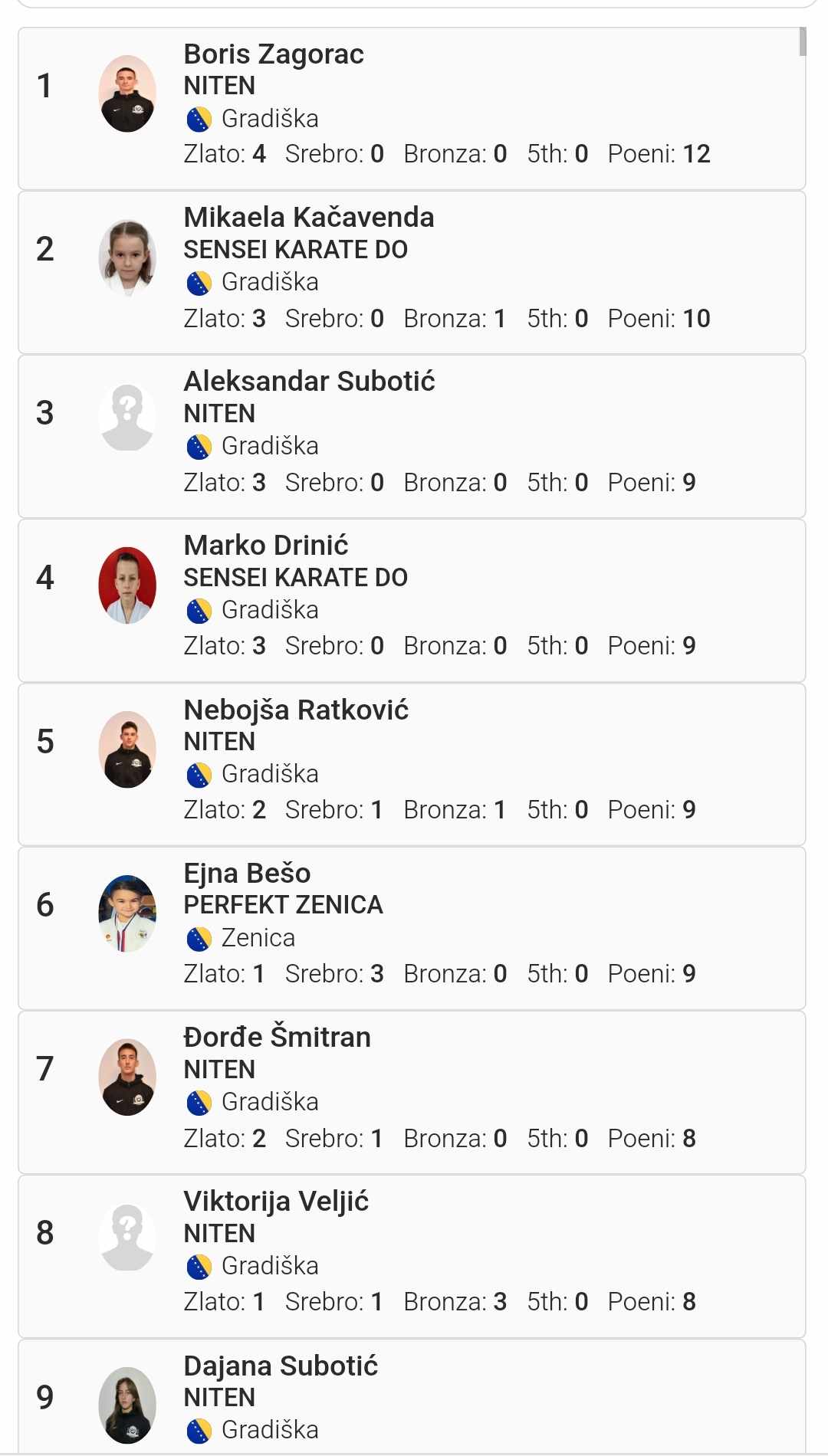Open the Boris Zagorac name link
Viewport: 828px width, 1456px height.
coord(274,54)
